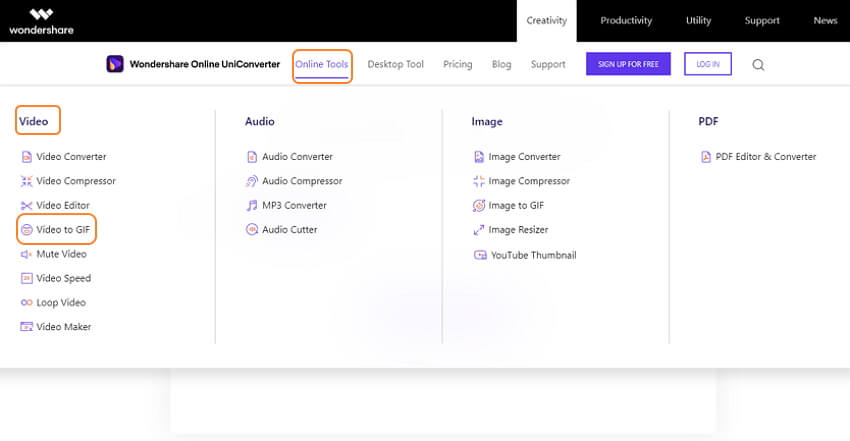Expand the Utility top menu
The image size is (850, 441).
[698, 21]
